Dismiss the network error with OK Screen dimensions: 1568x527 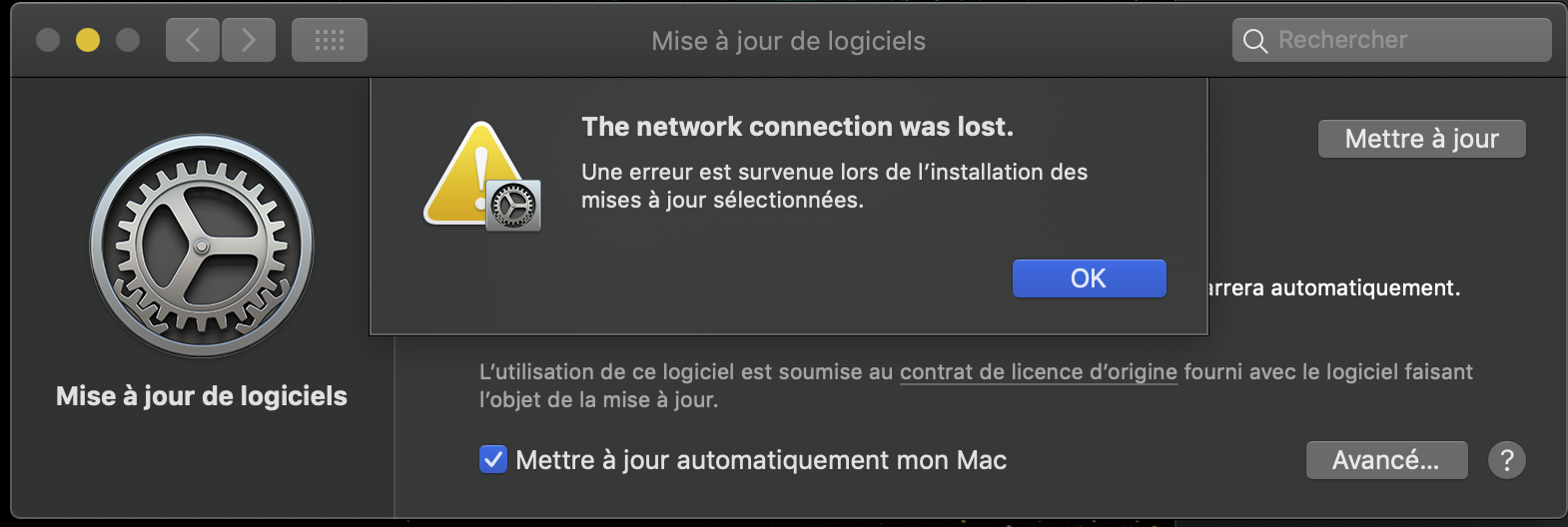tap(1089, 278)
